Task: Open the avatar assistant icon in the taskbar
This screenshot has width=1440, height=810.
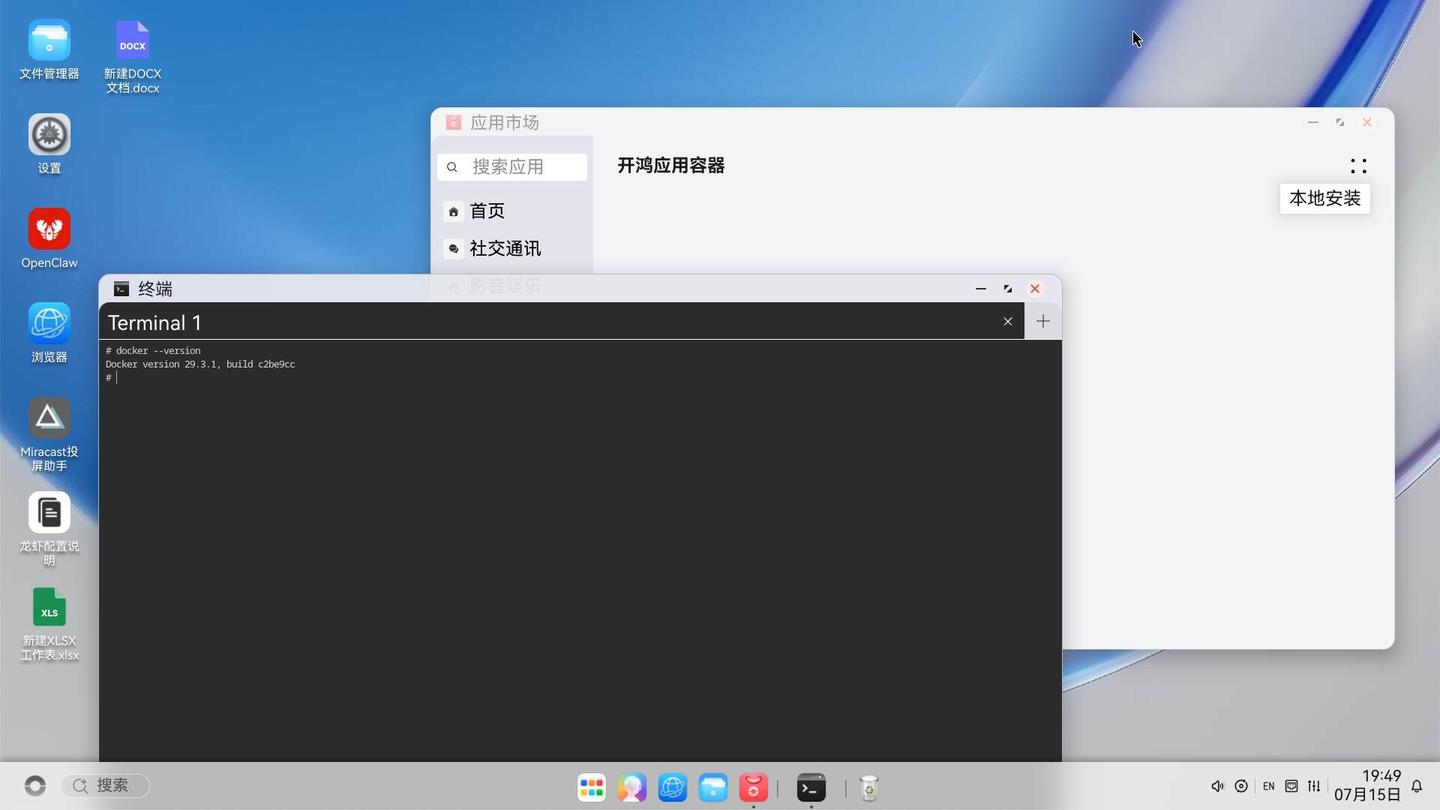Action: (x=632, y=788)
